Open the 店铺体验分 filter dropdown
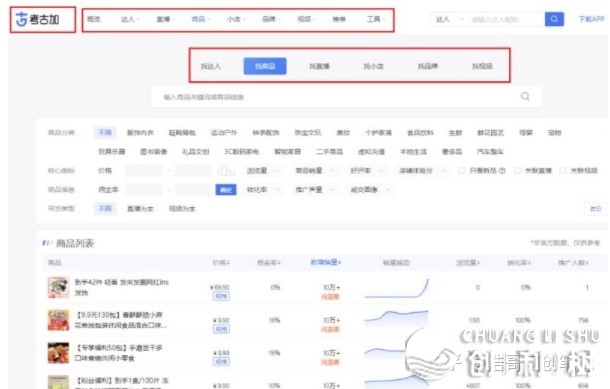 422,170
